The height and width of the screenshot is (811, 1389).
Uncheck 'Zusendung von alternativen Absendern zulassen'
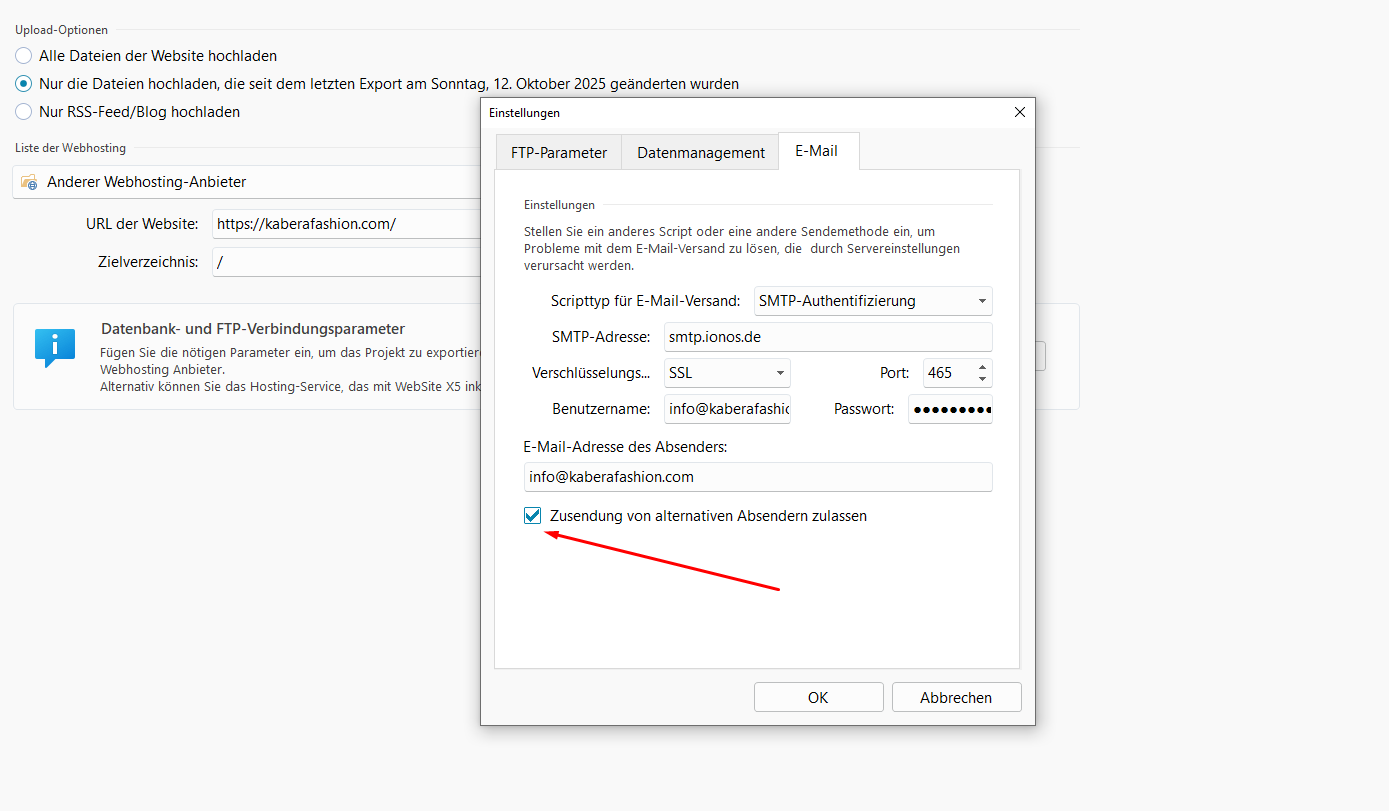(533, 516)
